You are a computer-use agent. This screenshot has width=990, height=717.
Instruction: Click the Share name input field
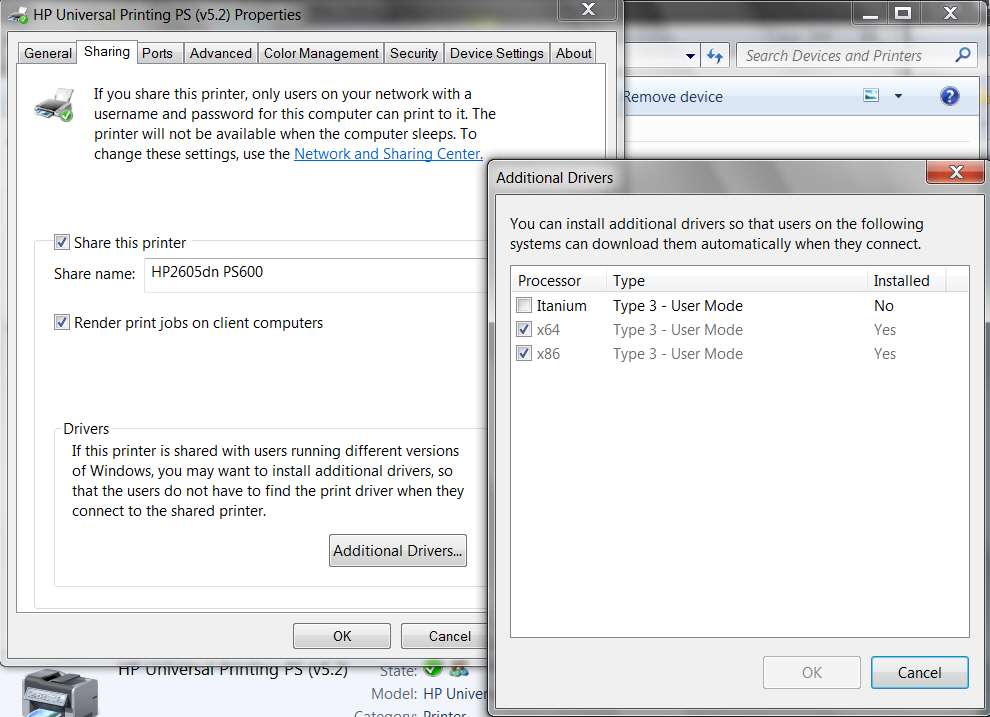(316, 275)
